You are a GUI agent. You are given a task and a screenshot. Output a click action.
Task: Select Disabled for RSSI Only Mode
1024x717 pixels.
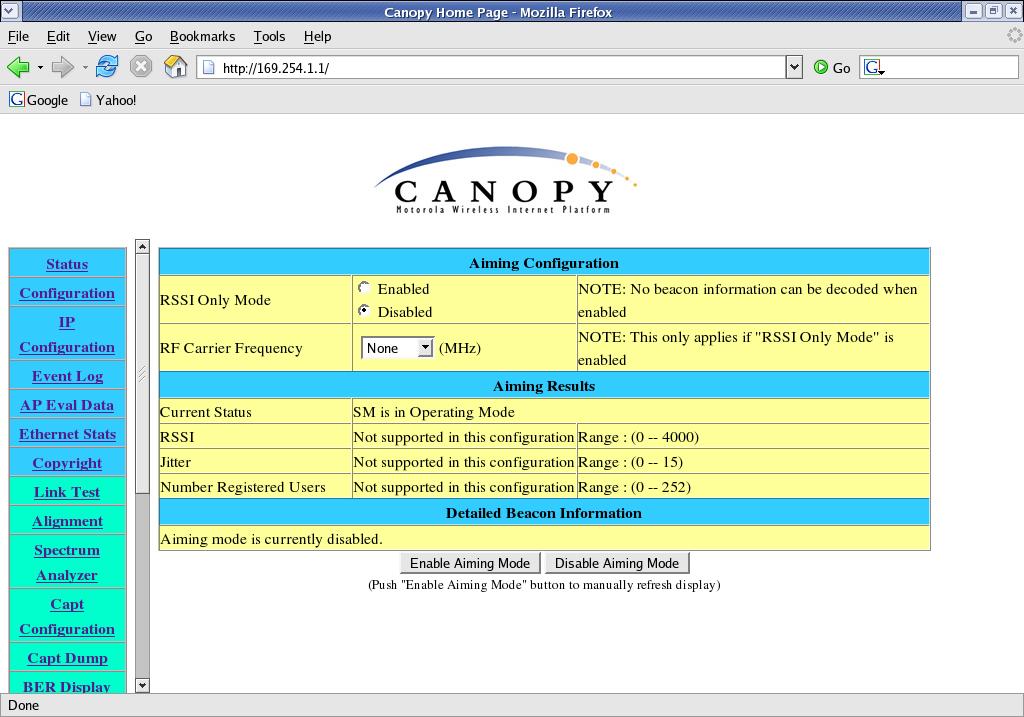365,311
